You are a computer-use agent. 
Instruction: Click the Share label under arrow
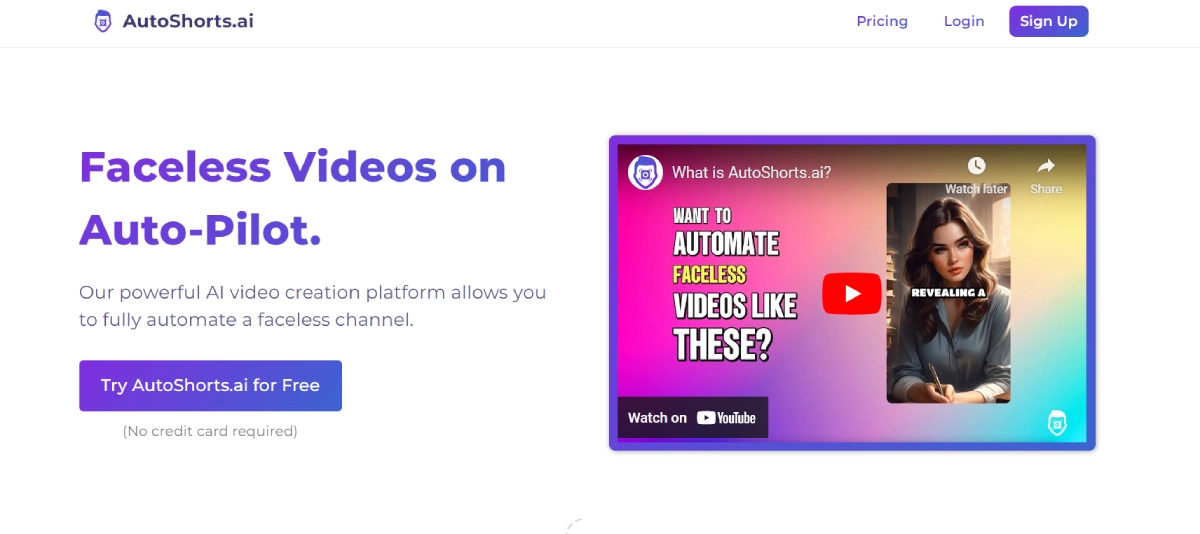coord(1046,189)
